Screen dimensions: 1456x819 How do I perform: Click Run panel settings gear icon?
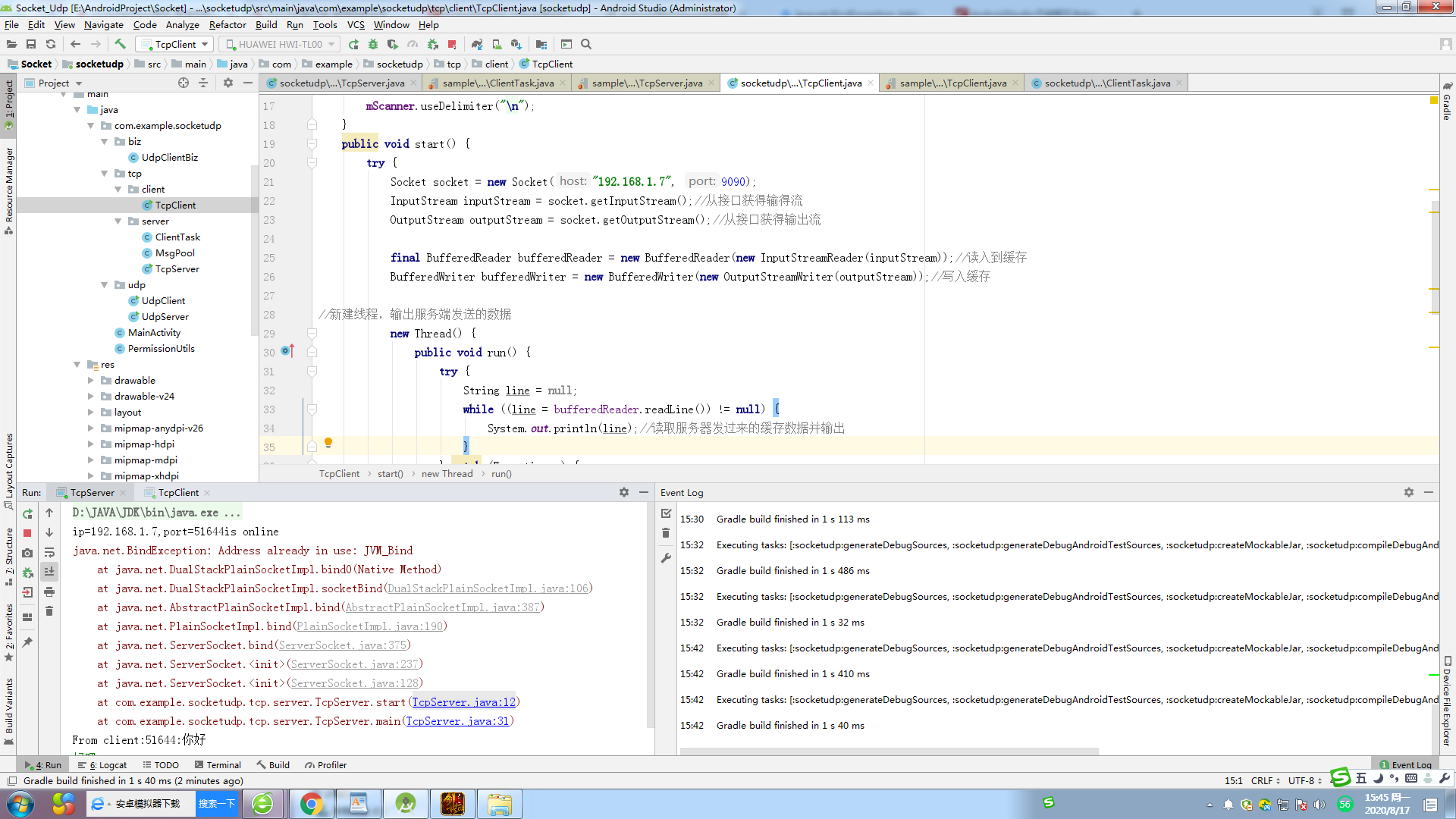tap(624, 492)
